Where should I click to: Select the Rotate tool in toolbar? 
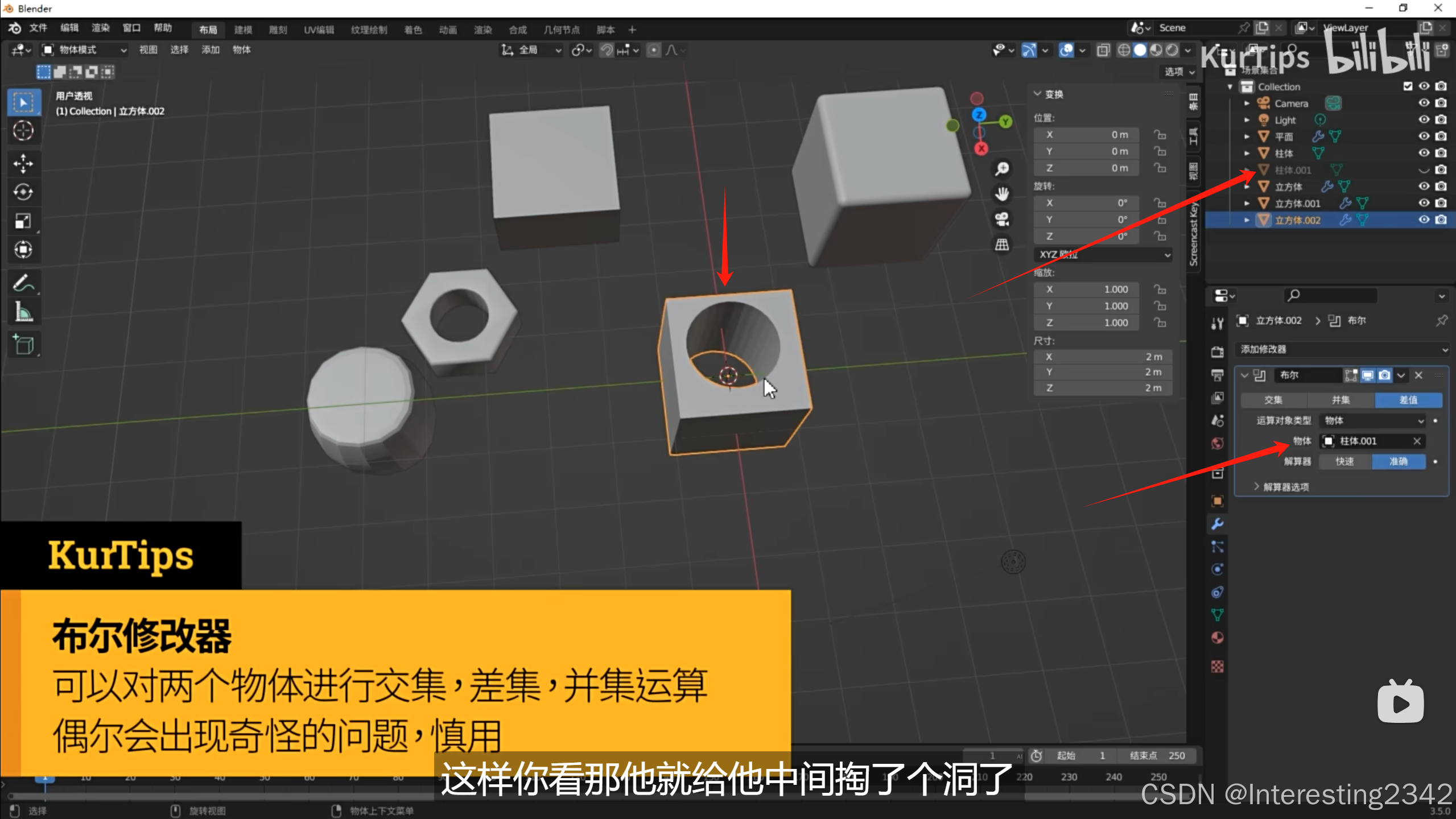[x=23, y=192]
